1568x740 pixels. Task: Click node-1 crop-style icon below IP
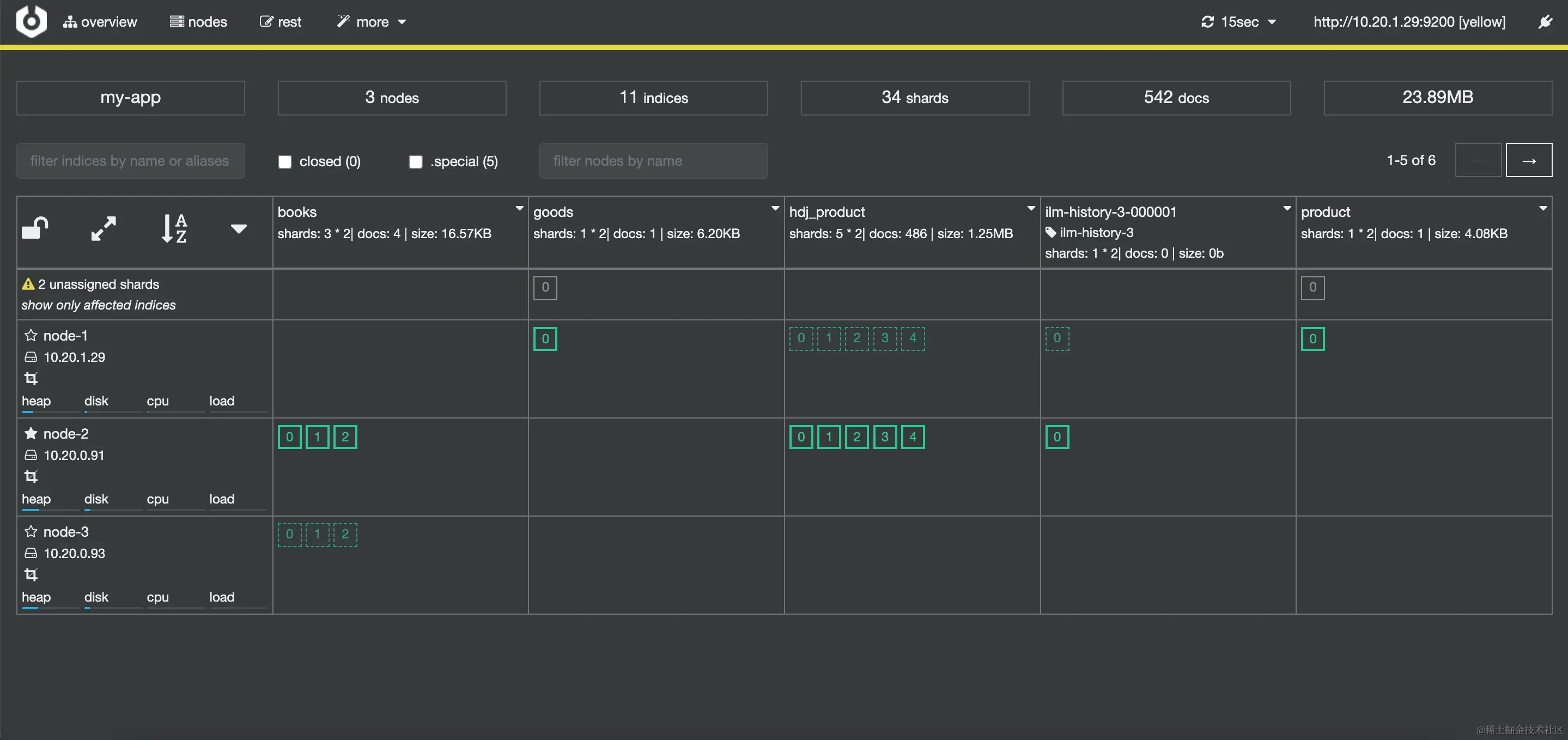point(31,378)
